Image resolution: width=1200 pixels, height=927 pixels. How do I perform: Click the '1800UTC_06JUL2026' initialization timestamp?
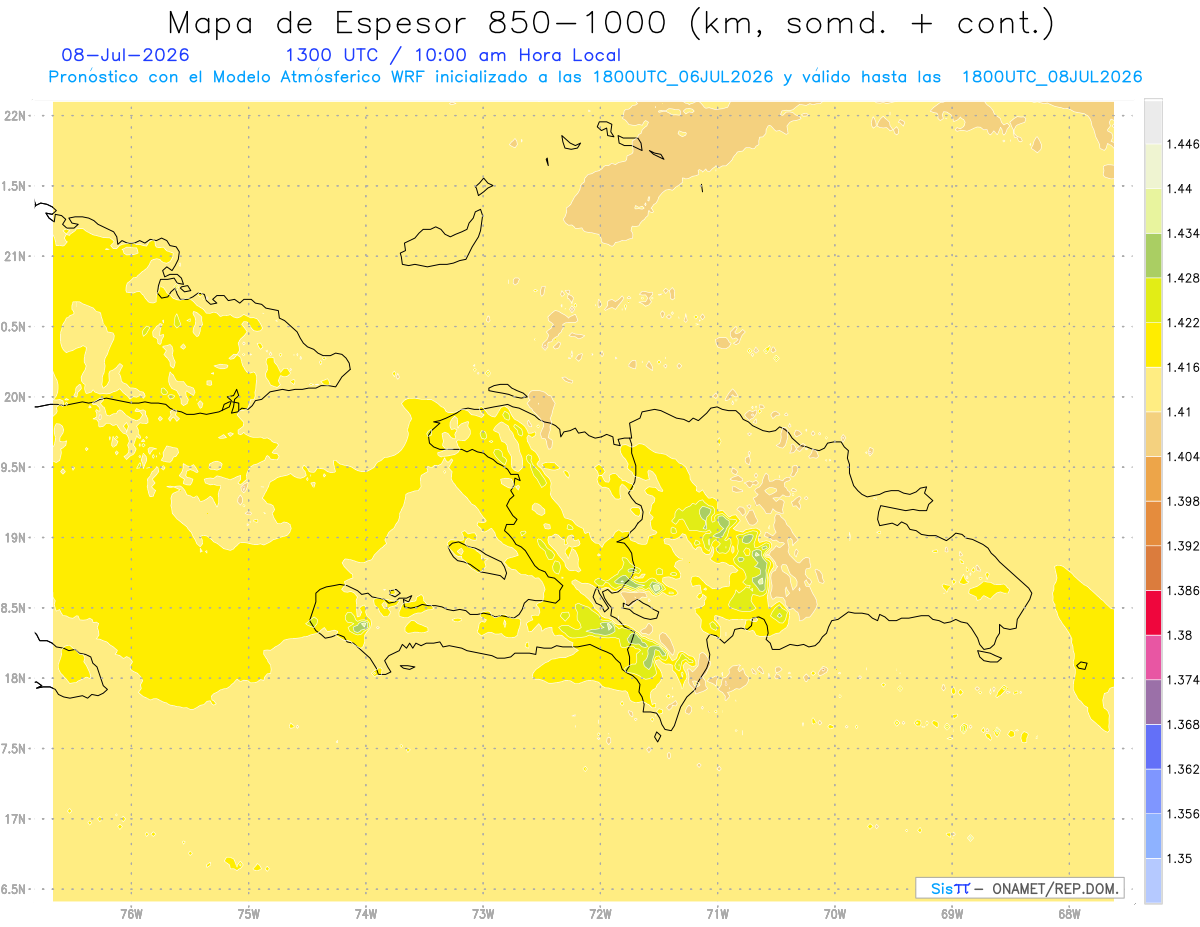[684, 77]
